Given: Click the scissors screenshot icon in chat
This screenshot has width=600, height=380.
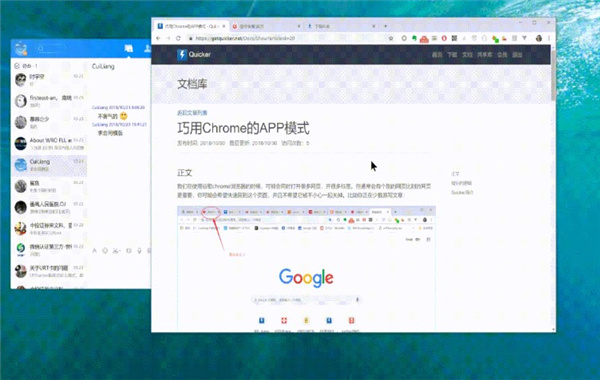Looking at the screenshot, I should [x=116, y=251].
